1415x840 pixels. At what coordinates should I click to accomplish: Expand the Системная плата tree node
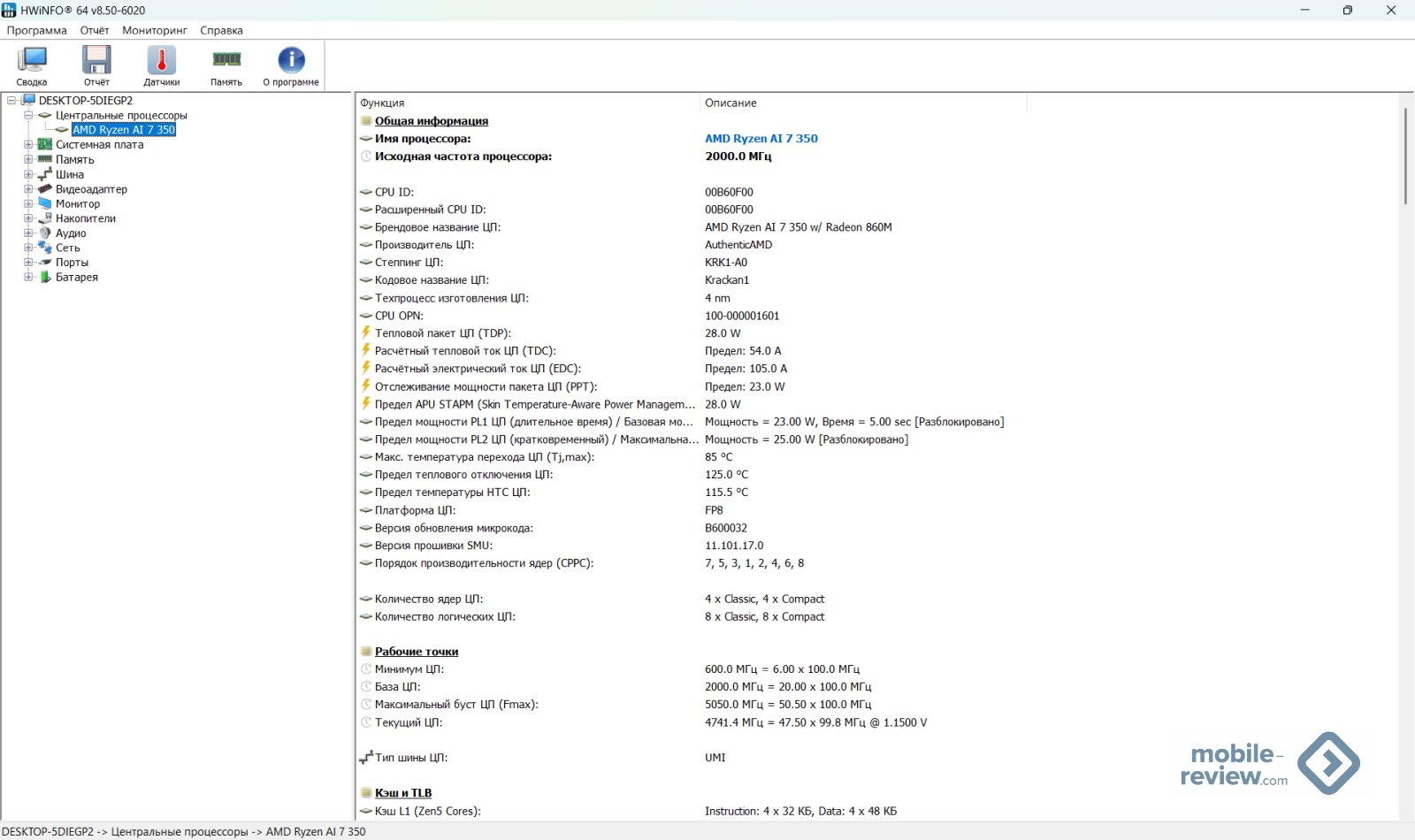28,145
